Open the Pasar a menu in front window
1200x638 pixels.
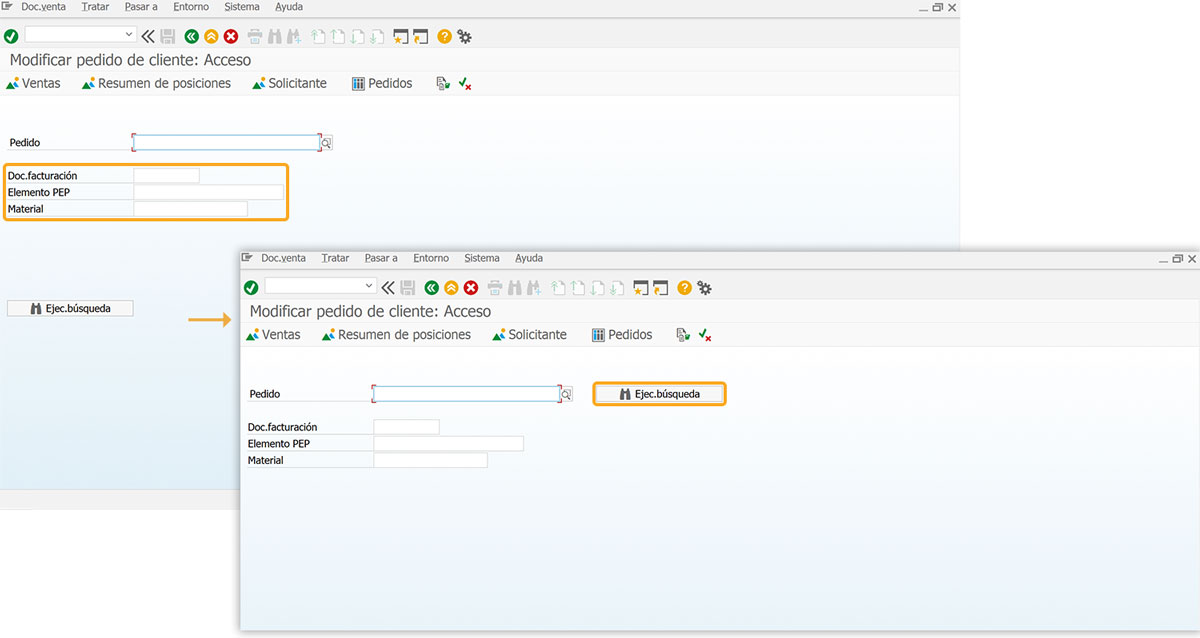coord(381,258)
